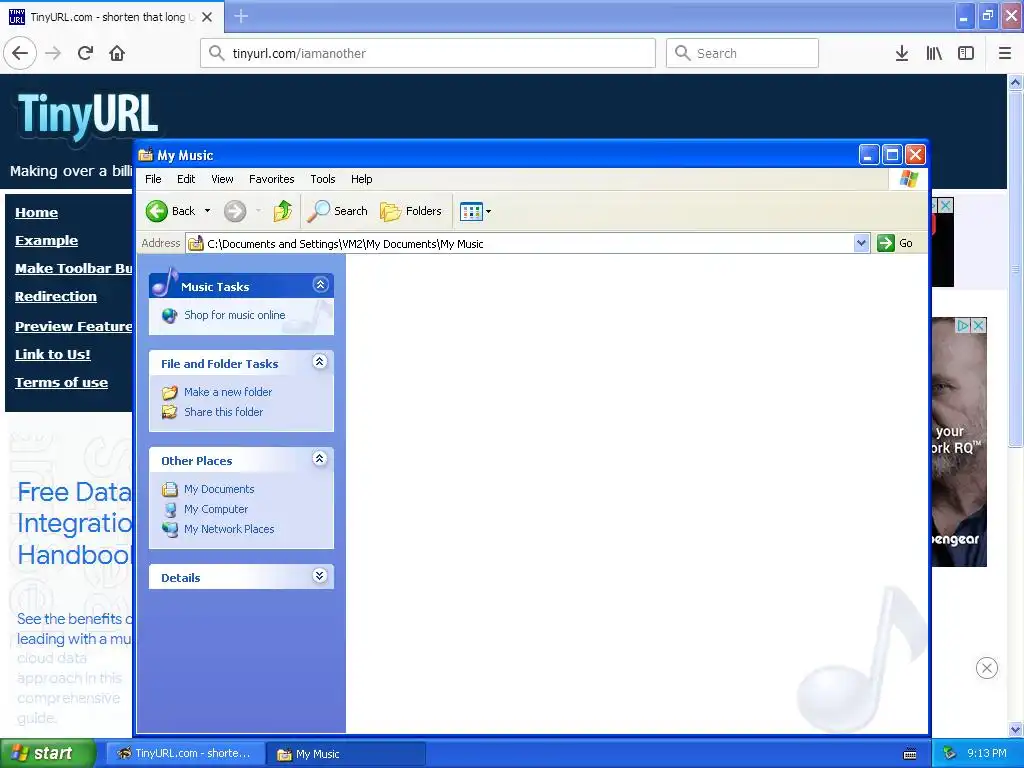Click the My Documents icon in Other Places
The height and width of the screenshot is (768, 1024).
click(x=170, y=489)
